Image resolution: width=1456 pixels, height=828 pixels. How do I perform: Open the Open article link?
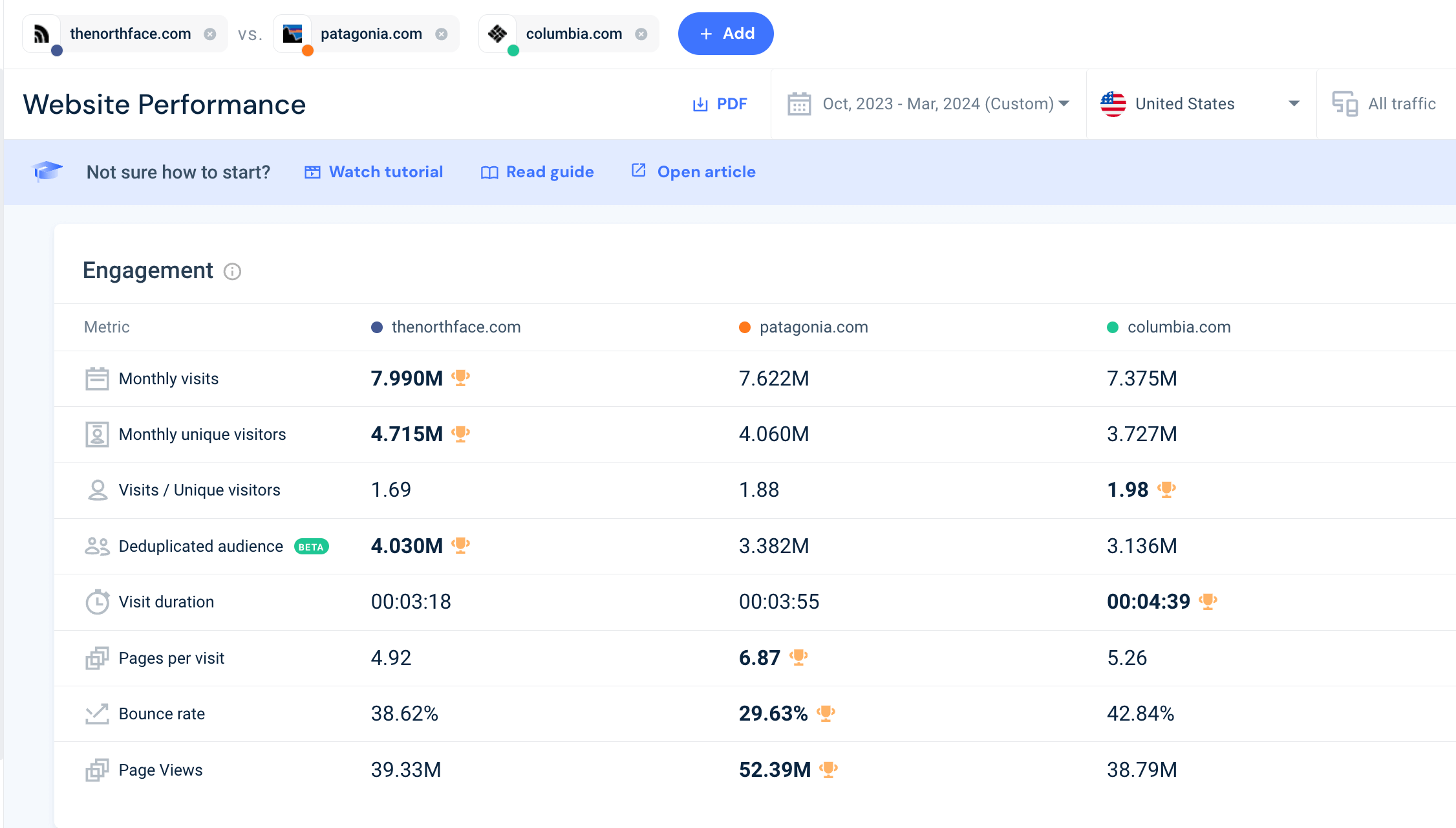pos(694,171)
